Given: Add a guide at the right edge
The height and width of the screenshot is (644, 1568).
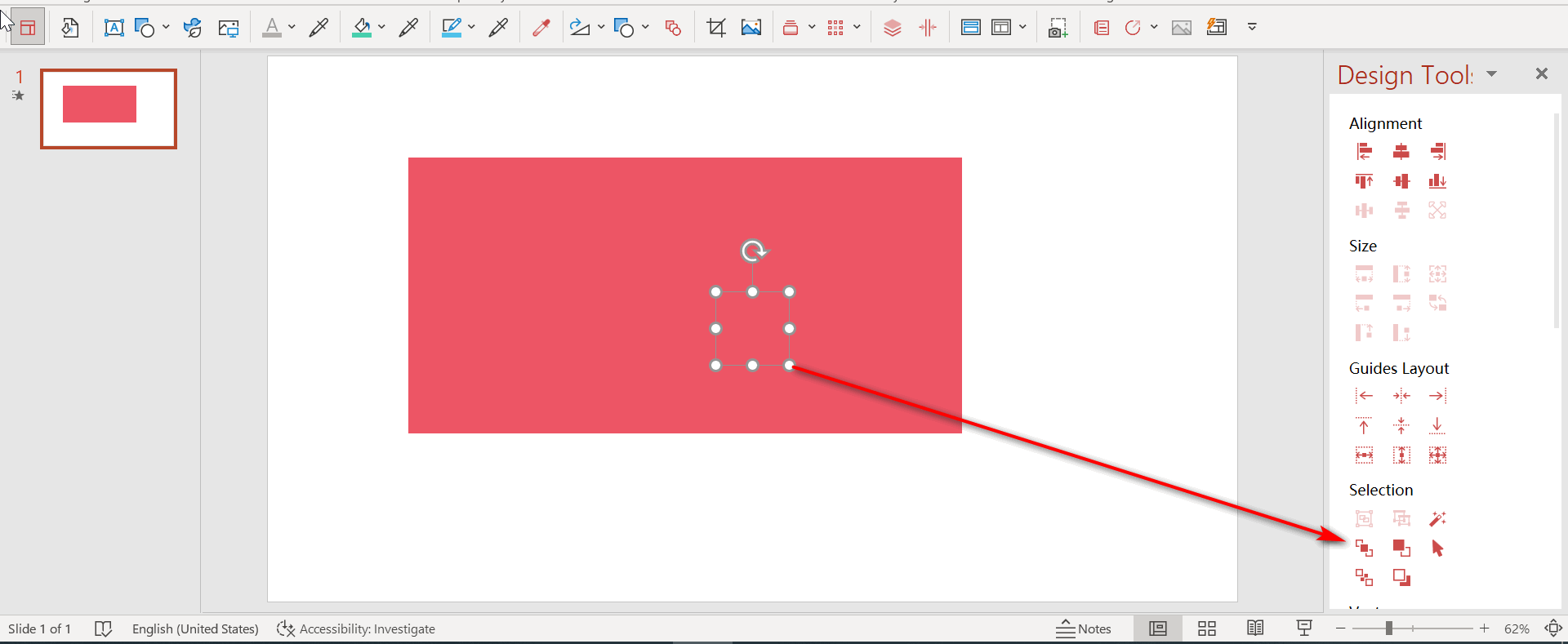Looking at the screenshot, I should click(1438, 396).
